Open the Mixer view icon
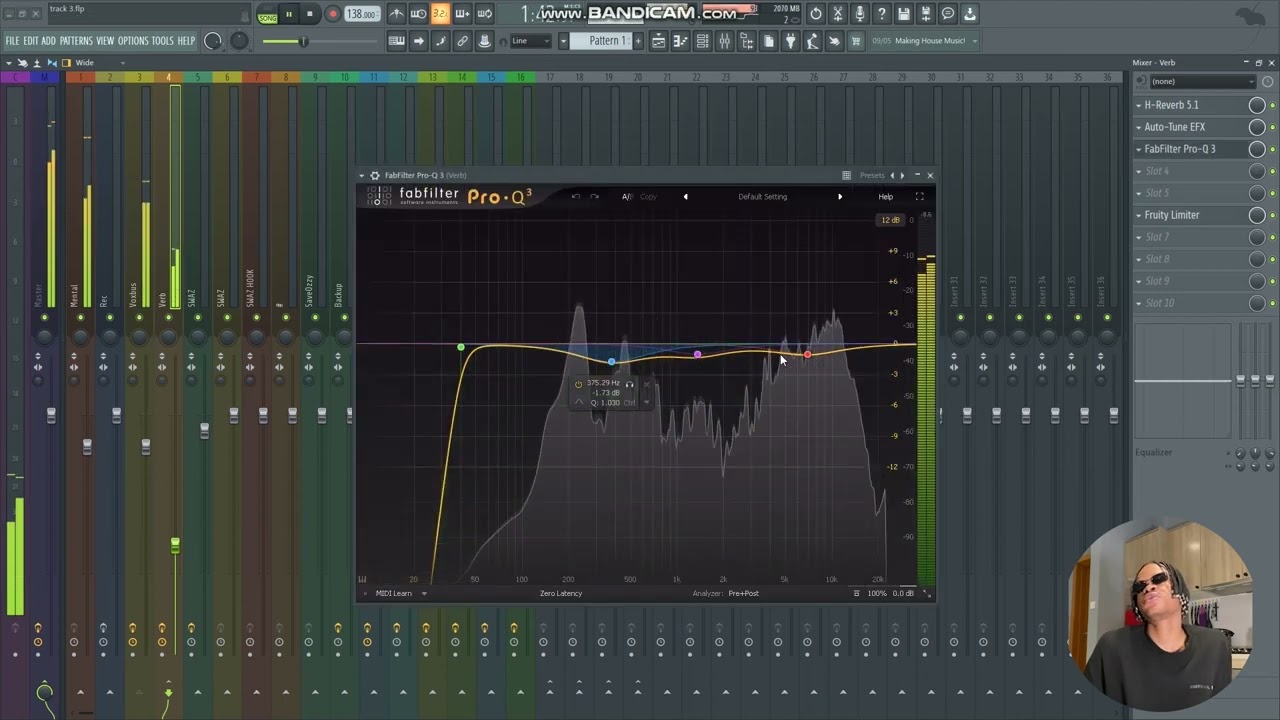Viewport: 1280px width, 720px height. 724,41
